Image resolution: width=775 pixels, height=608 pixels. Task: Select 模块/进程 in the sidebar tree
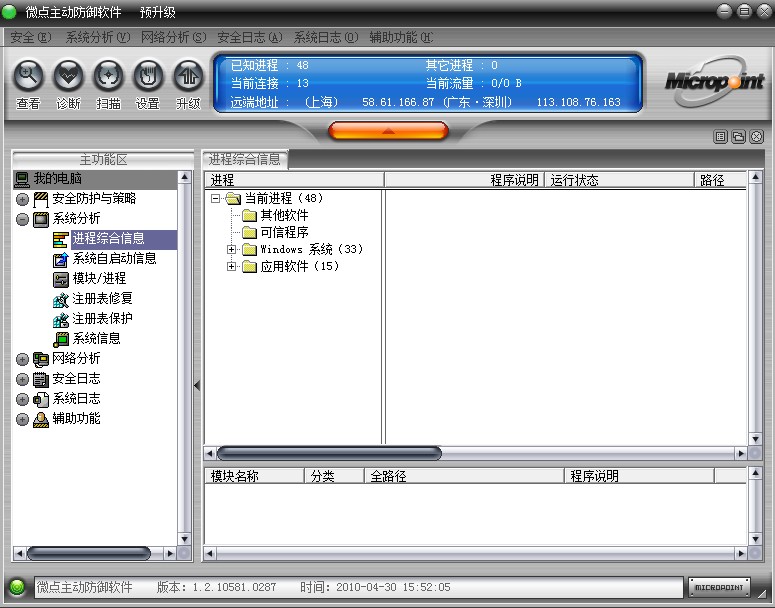coord(99,279)
